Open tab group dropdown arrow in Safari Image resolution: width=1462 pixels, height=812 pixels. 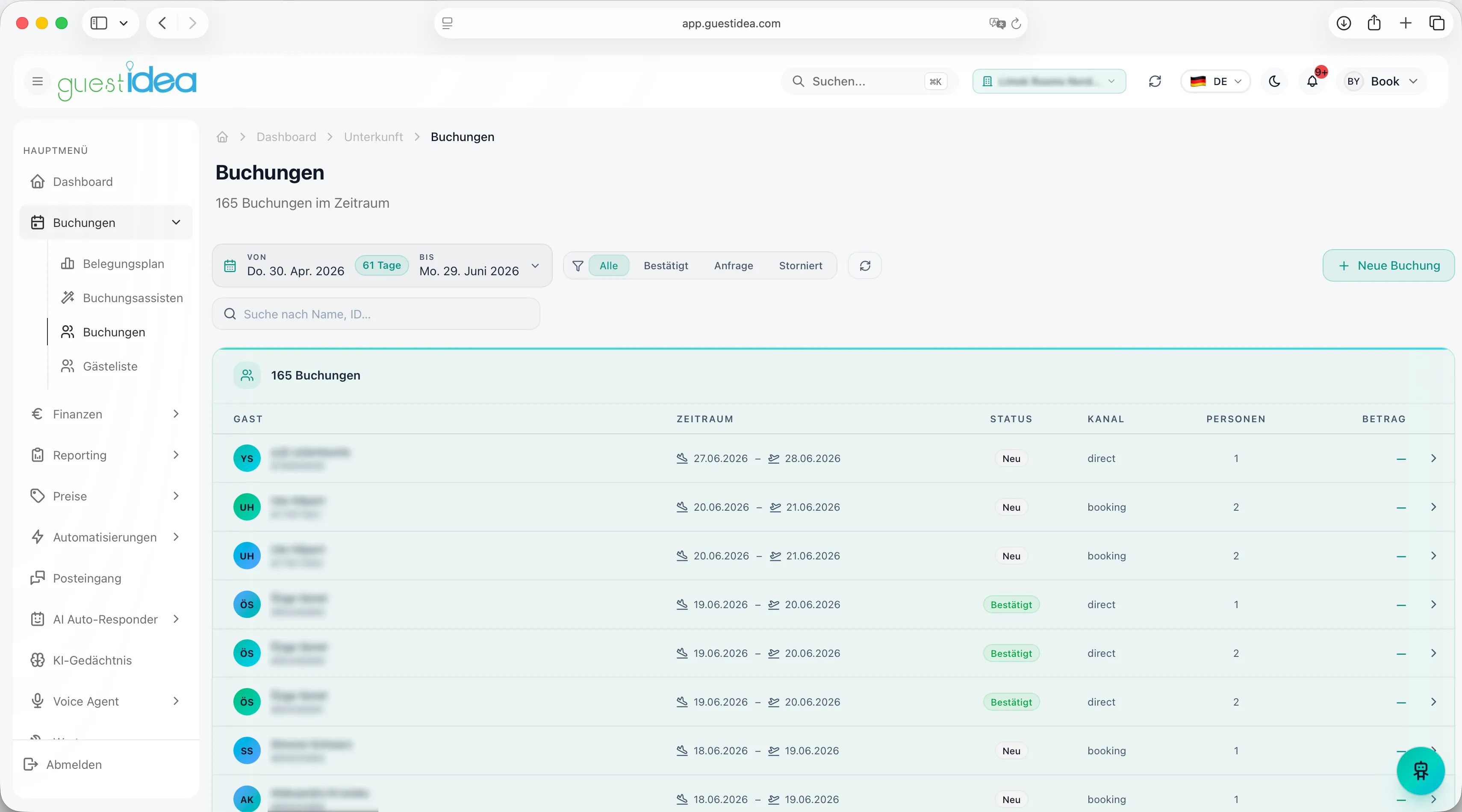[123, 23]
